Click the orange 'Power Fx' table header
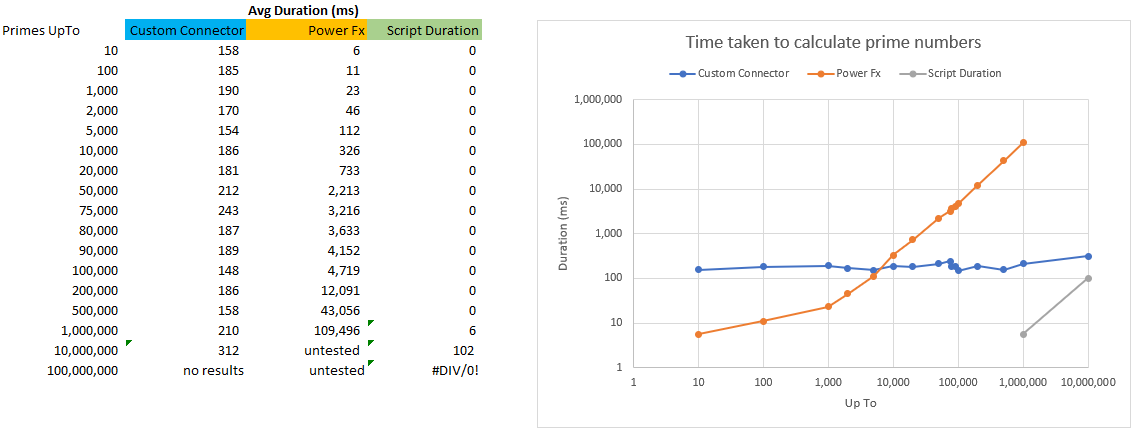 pyautogui.click(x=307, y=31)
